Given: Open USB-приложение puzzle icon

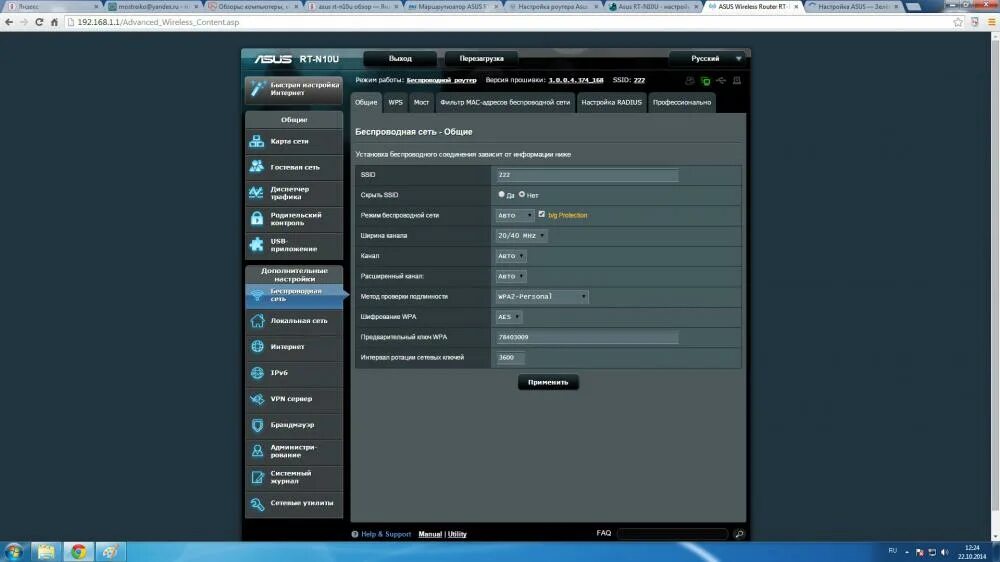Looking at the screenshot, I should (256, 245).
